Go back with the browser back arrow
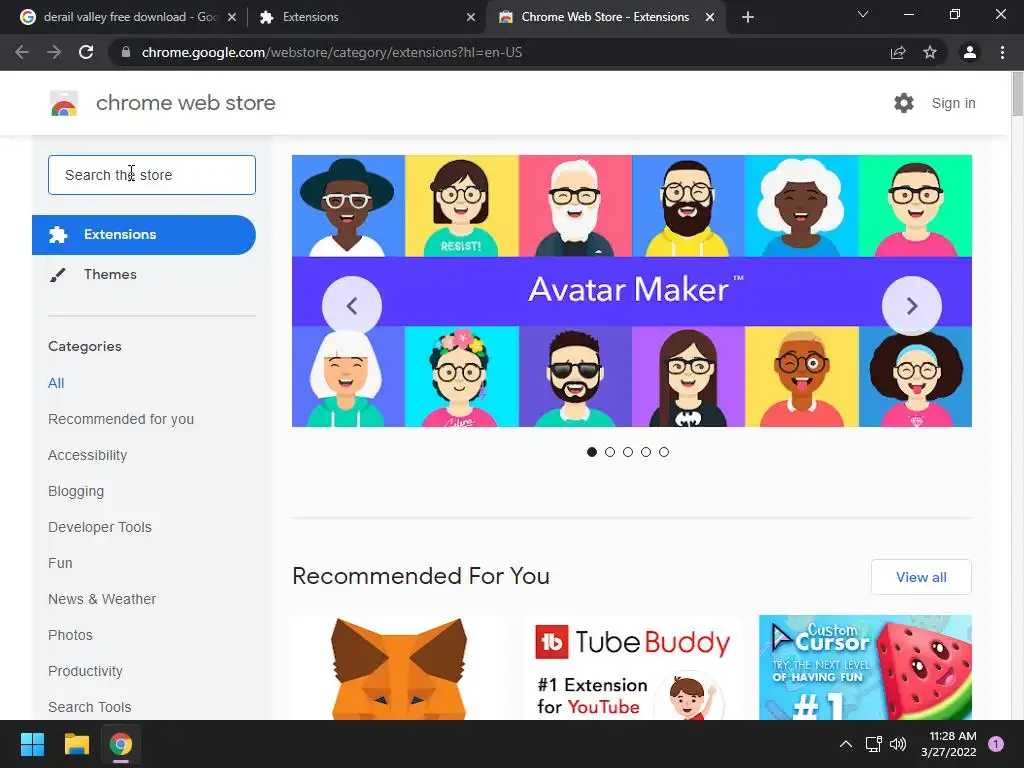This screenshot has height=768, width=1024. click(22, 52)
